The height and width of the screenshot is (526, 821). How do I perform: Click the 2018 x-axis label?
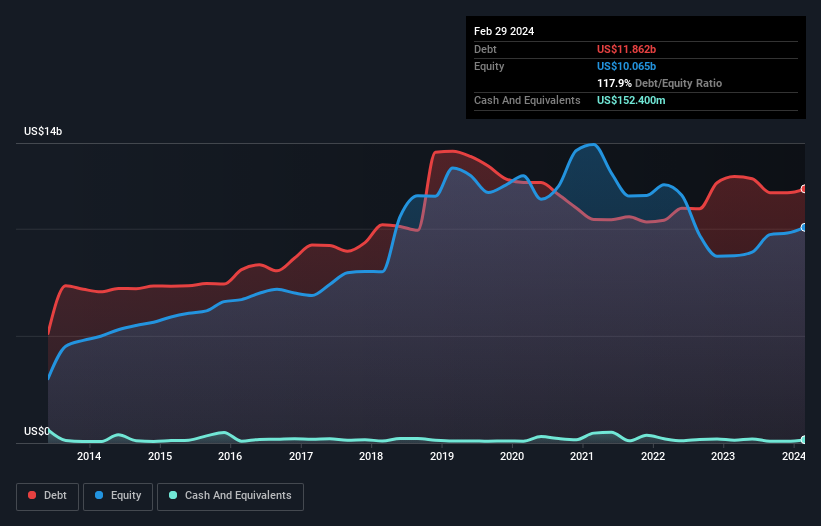pyautogui.click(x=371, y=456)
